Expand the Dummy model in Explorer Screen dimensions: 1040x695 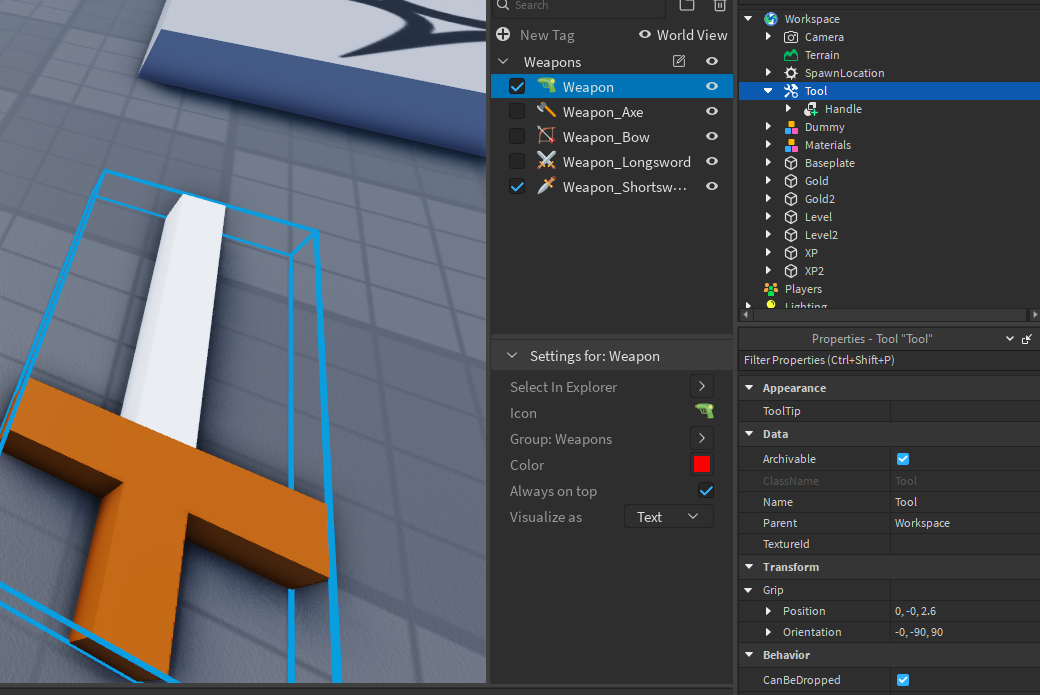pos(768,127)
